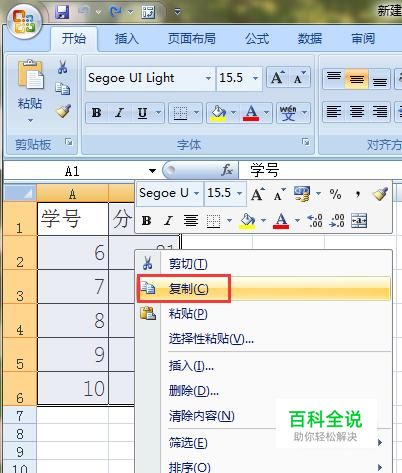Click ribbon Align Text Left
The width and height of the screenshot is (402, 473).
(x=334, y=112)
